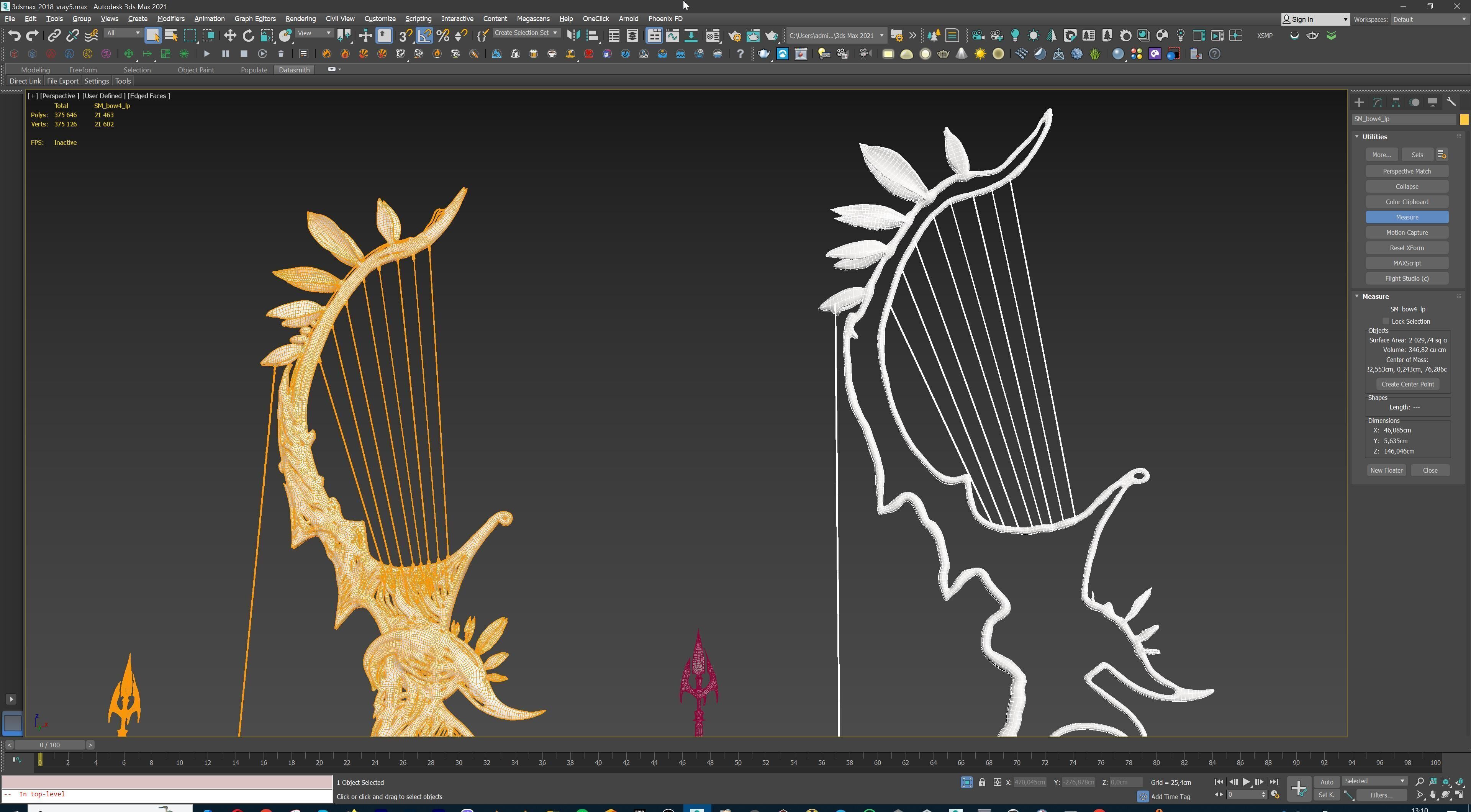Open the Modify panel tab icon
Viewport: 1471px width, 812px height.
pos(1378,102)
